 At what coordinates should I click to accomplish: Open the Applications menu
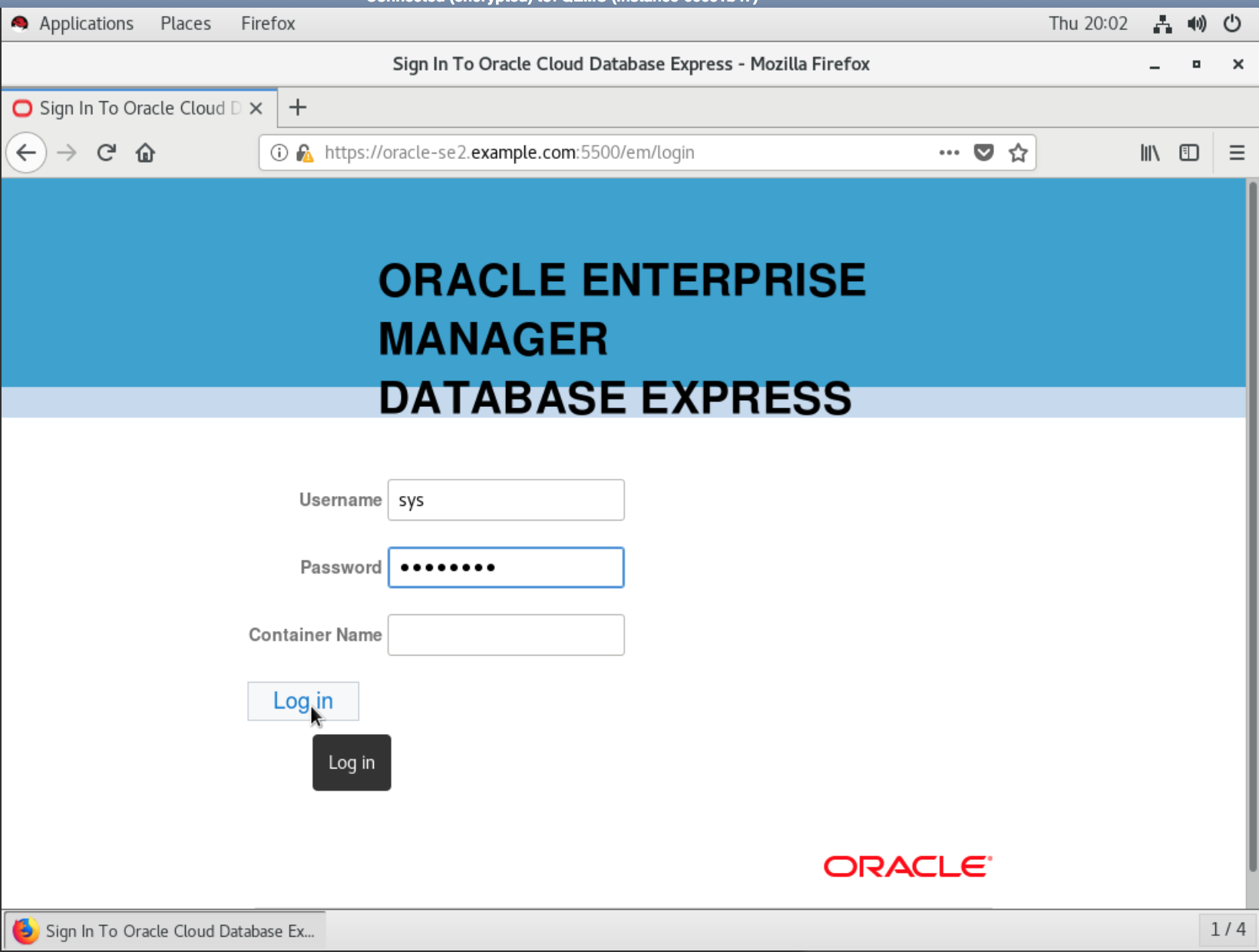pos(86,24)
